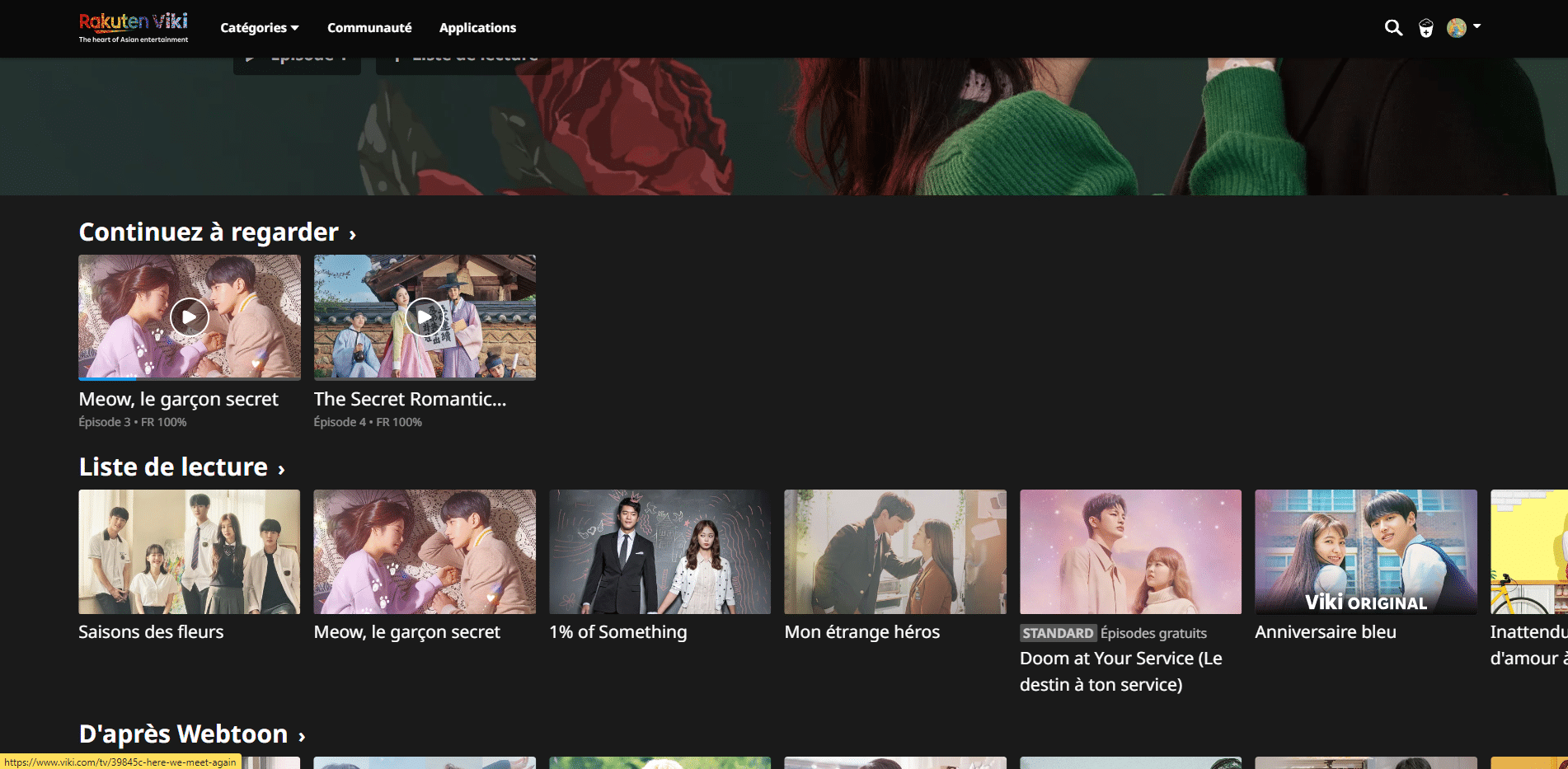Click Saisons des fleurs title
The image size is (1568, 769).
coord(151,632)
